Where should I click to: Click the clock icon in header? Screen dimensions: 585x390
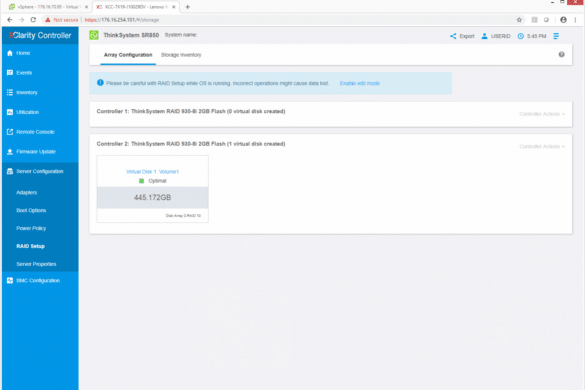(x=520, y=36)
